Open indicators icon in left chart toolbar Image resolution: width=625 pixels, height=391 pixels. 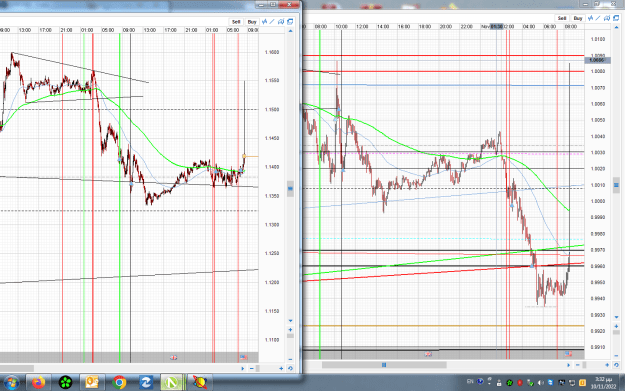click(x=264, y=22)
